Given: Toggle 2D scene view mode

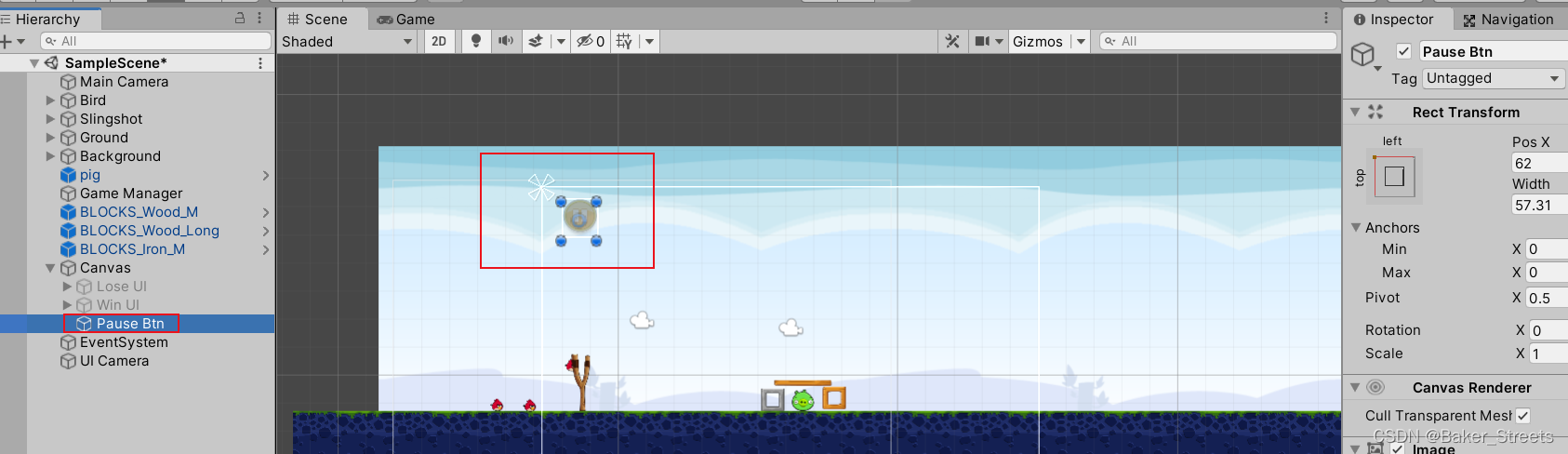Looking at the screenshot, I should point(439,41).
